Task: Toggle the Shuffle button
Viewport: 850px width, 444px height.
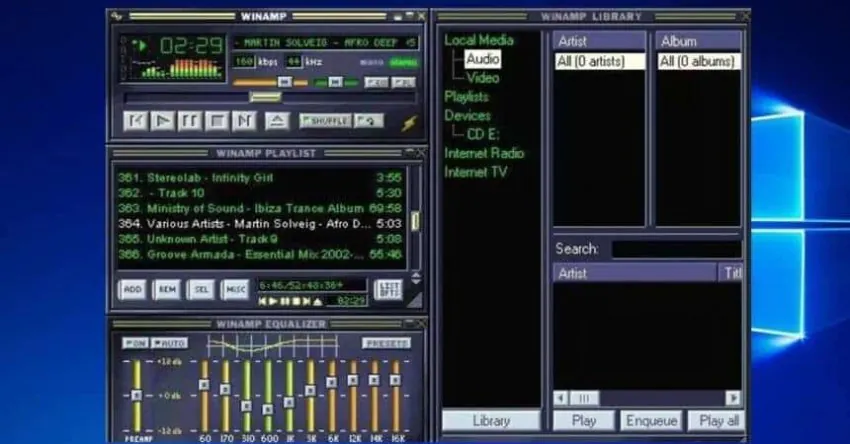Action: click(x=325, y=120)
